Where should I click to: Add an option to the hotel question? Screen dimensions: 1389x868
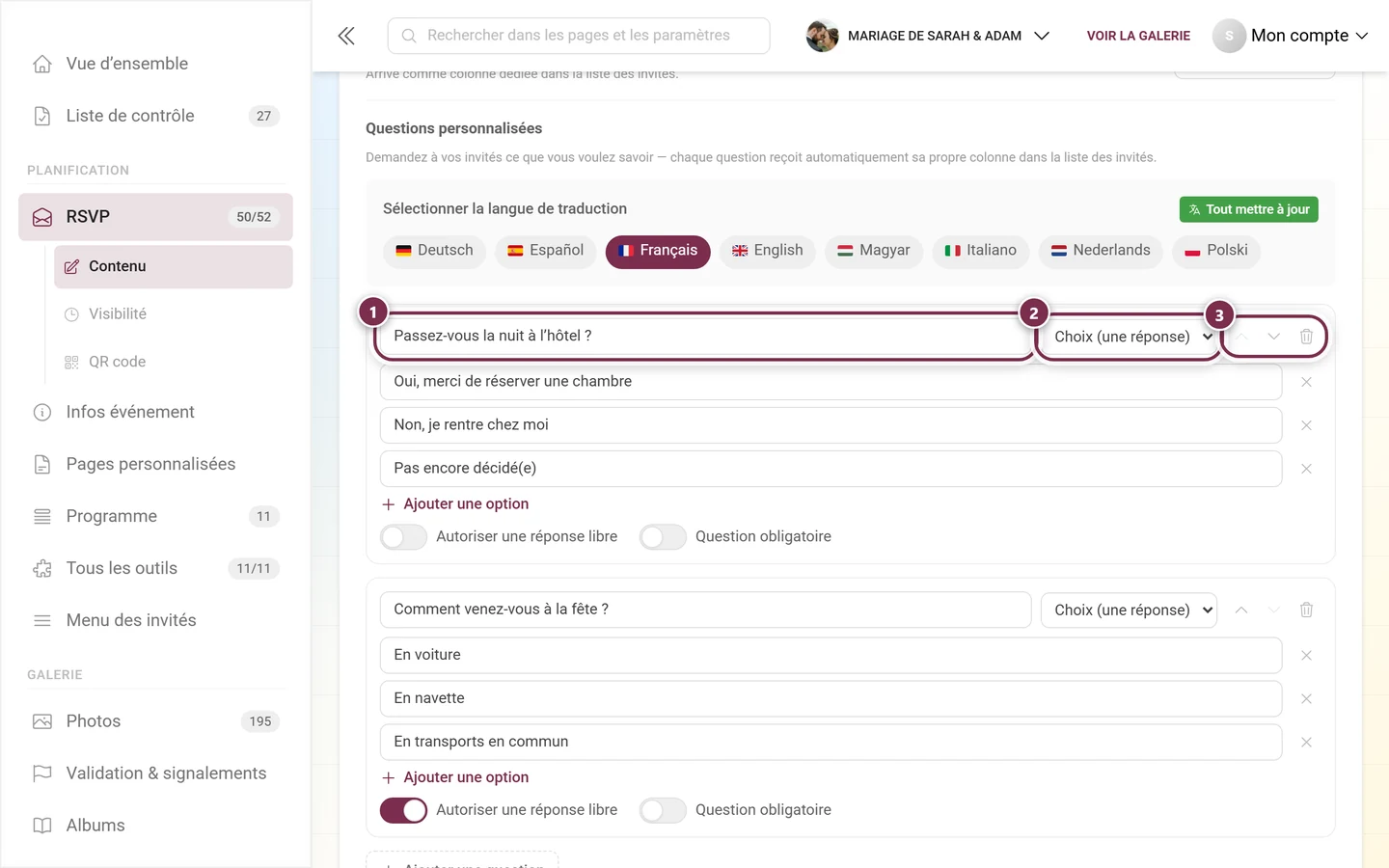[455, 504]
